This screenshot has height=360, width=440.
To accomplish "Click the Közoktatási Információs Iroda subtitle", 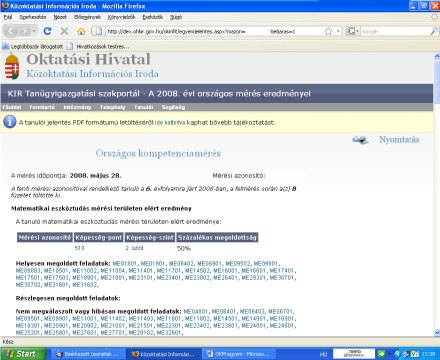I will pyautogui.click(x=93, y=74).
